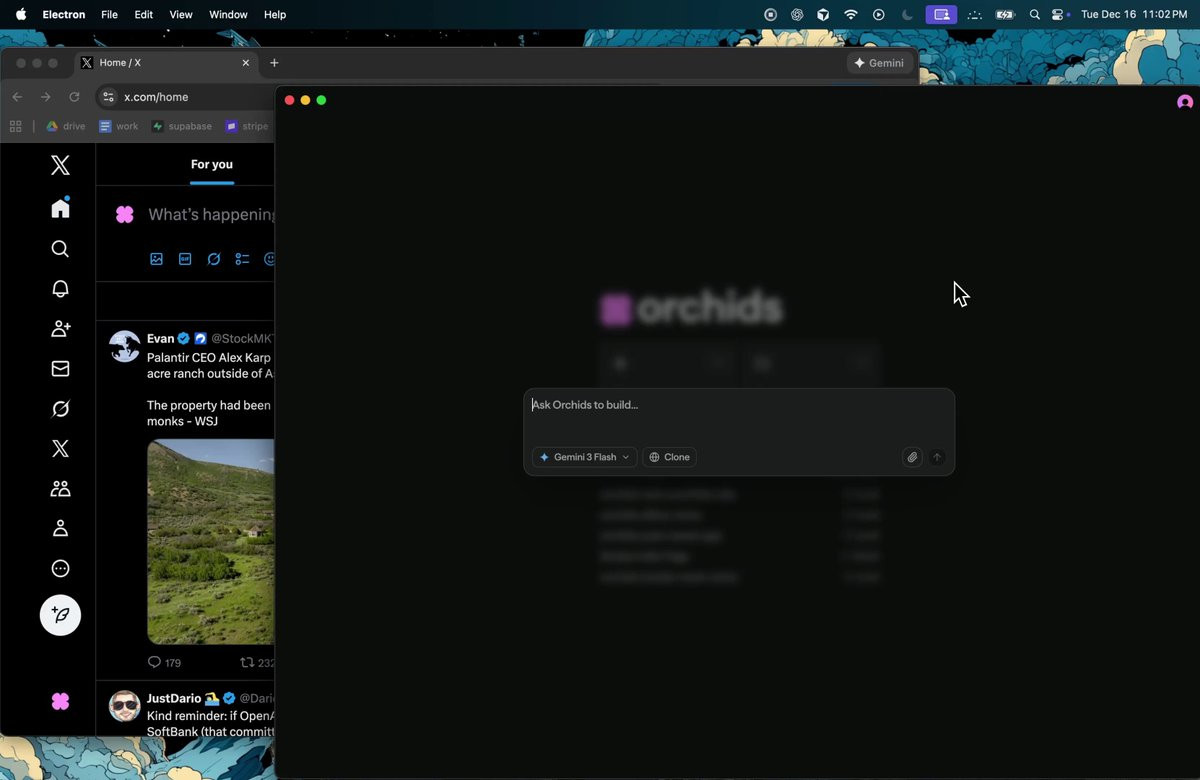
Task: Open the Help menu
Action: coord(275,15)
